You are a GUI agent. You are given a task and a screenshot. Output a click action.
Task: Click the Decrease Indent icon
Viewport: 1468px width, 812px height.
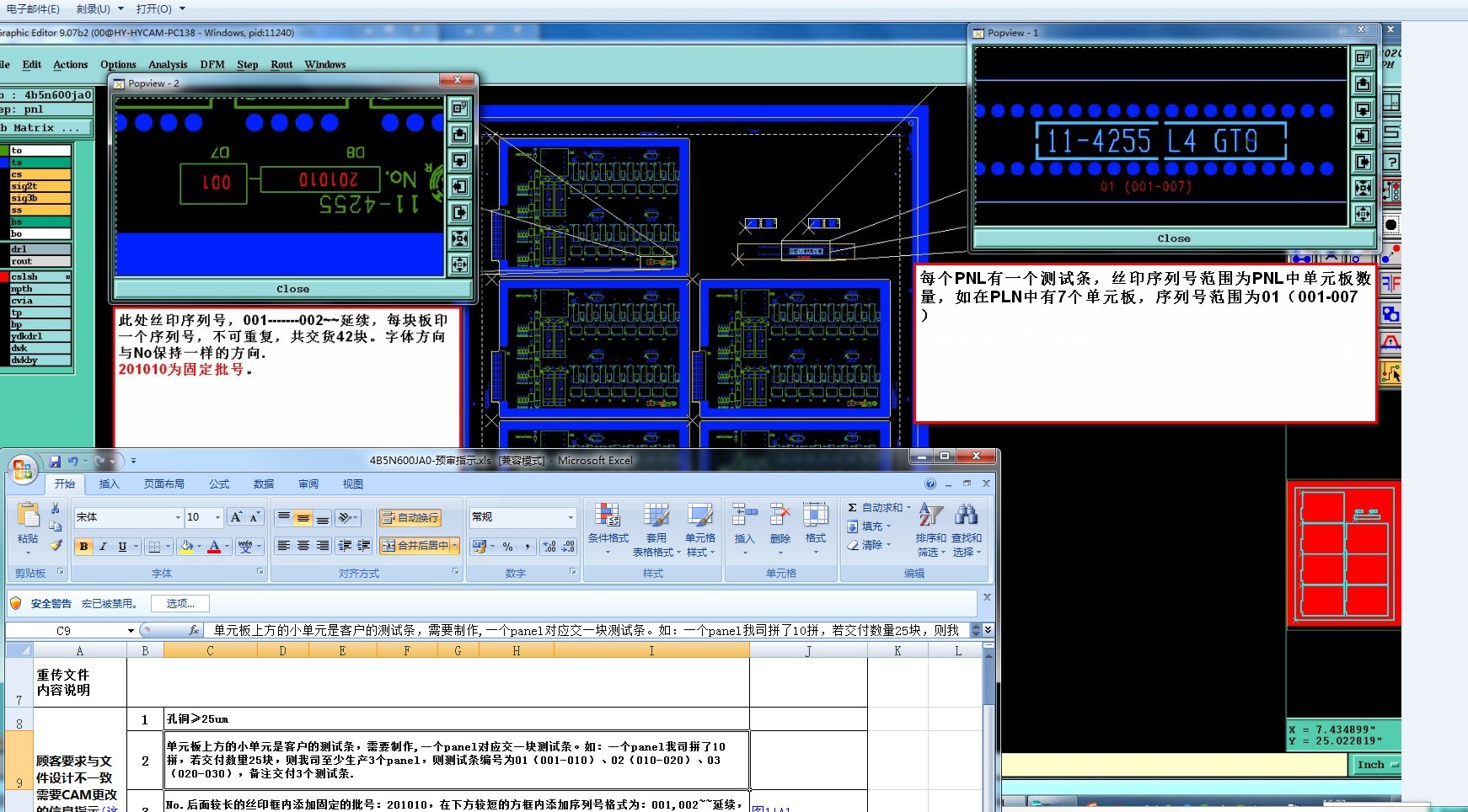345,546
